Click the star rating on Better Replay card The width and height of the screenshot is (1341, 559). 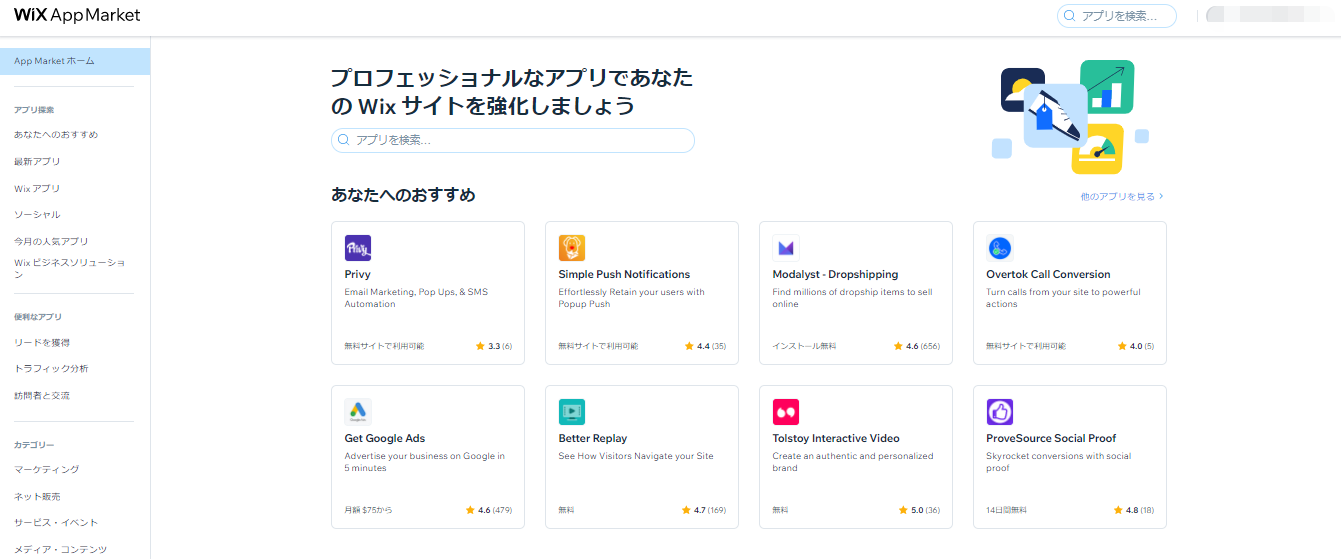coord(703,510)
